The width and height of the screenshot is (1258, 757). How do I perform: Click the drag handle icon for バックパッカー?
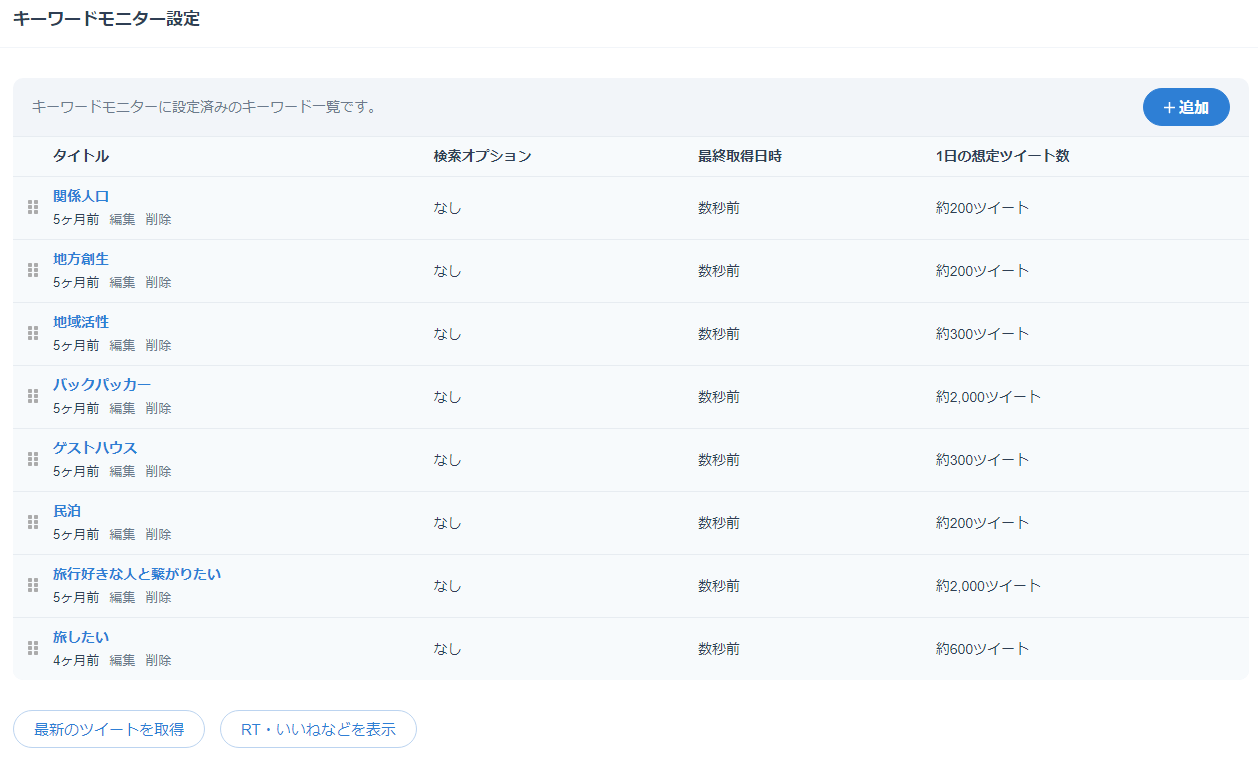(33, 396)
